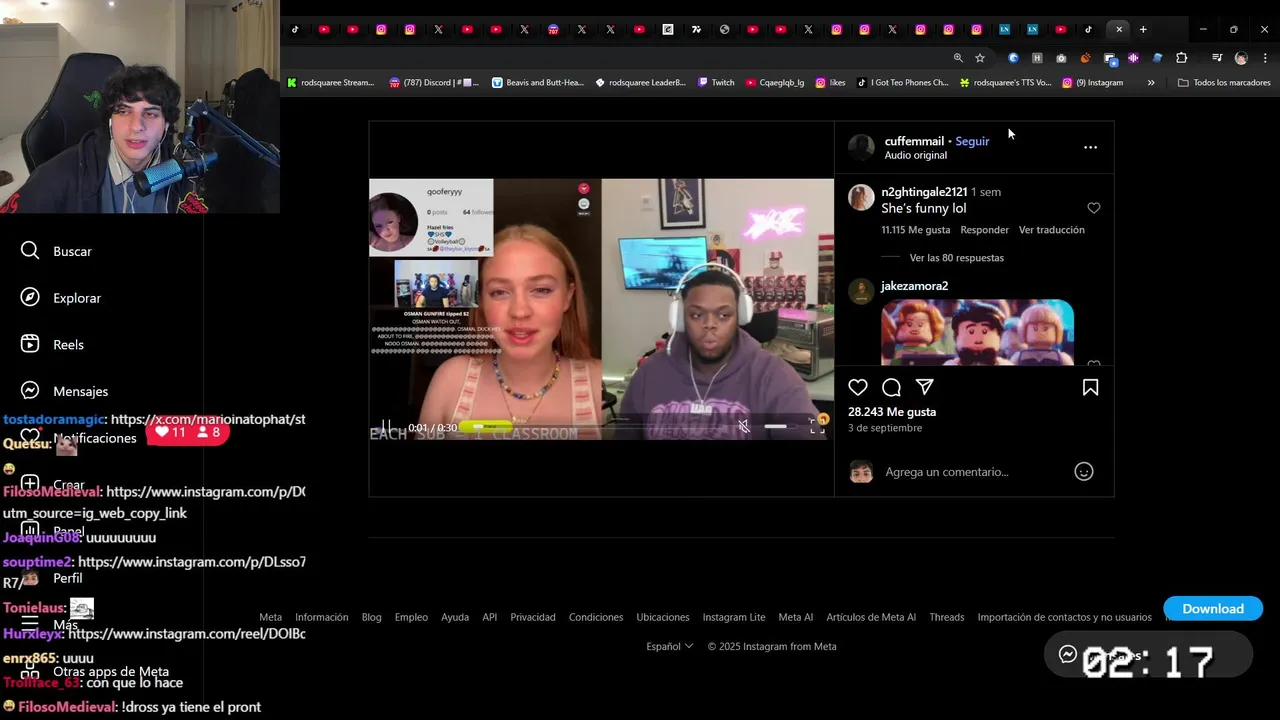
Task: Save the post with the bookmark icon
Action: (1090, 387)
